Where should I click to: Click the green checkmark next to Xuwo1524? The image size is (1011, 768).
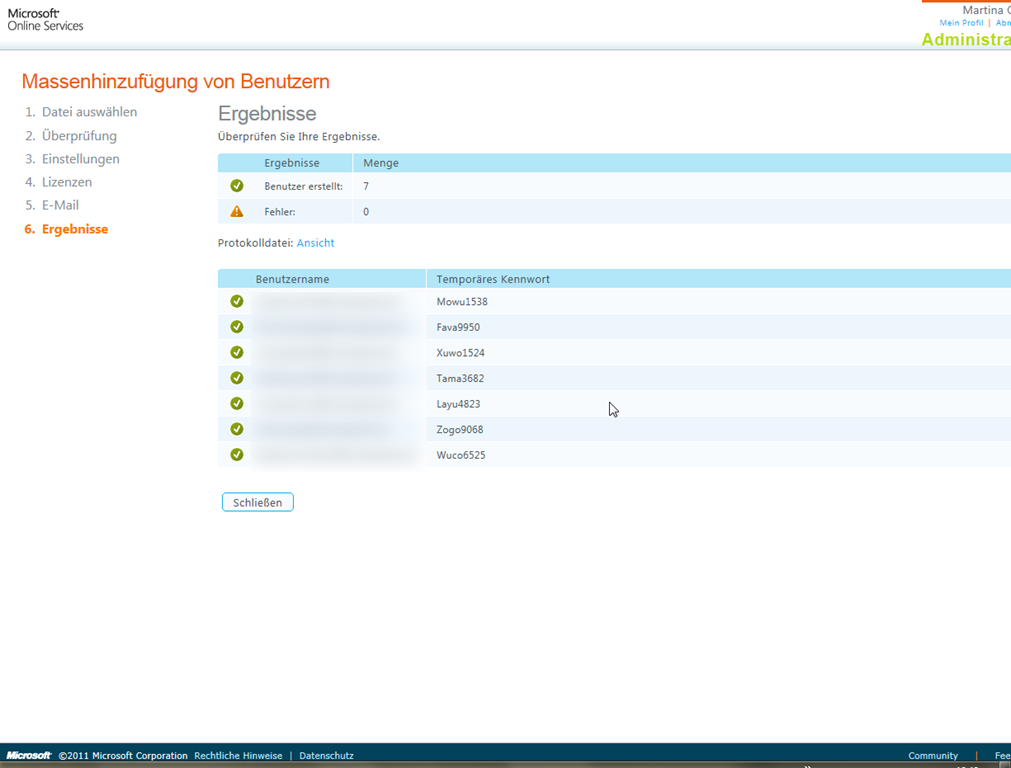(x=237, y=353)
